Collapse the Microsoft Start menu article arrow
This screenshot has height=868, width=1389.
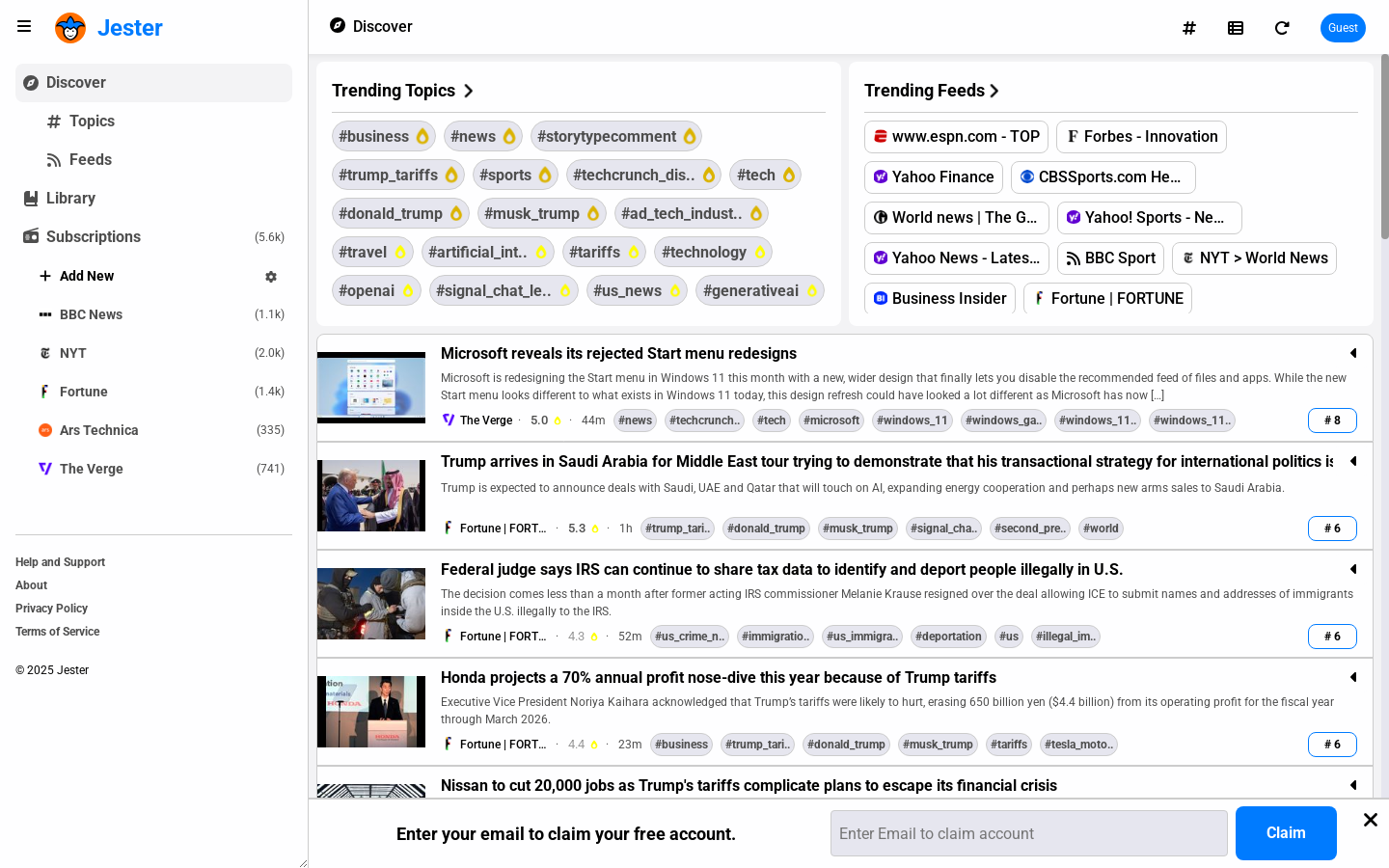(1353, 353)
